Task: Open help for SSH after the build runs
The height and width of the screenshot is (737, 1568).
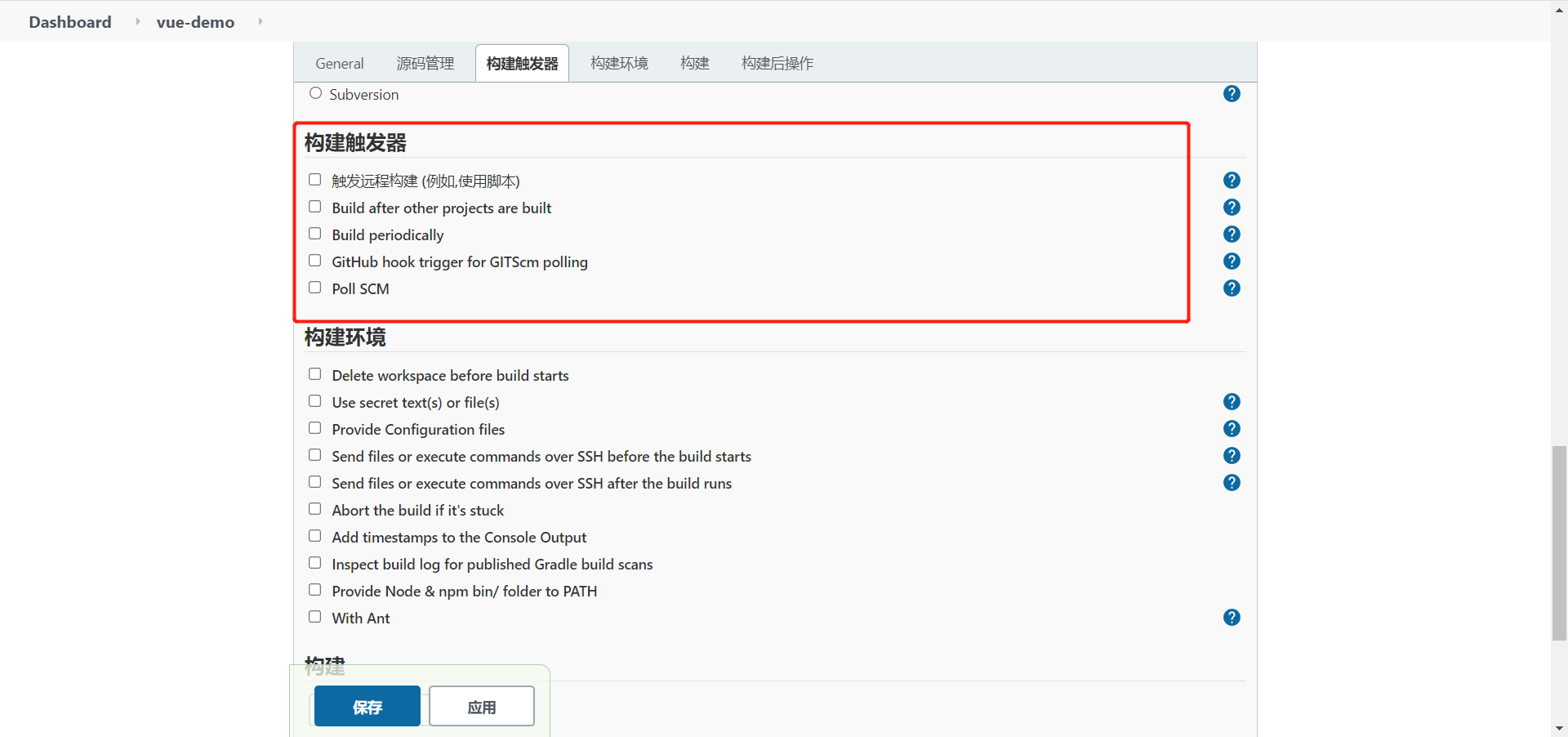Action: [1232, 483]
